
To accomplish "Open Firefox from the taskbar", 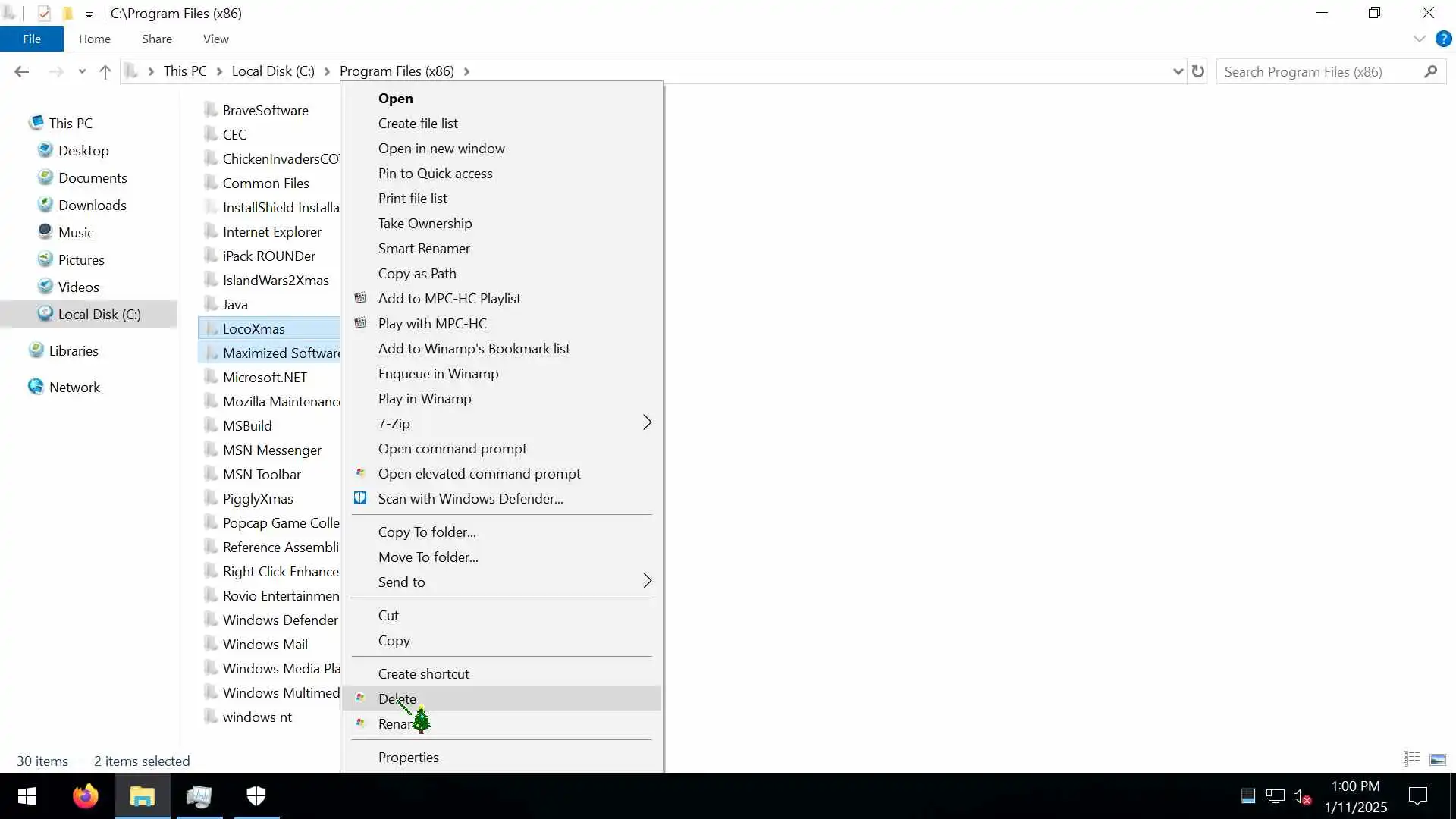I will [86, 796].
